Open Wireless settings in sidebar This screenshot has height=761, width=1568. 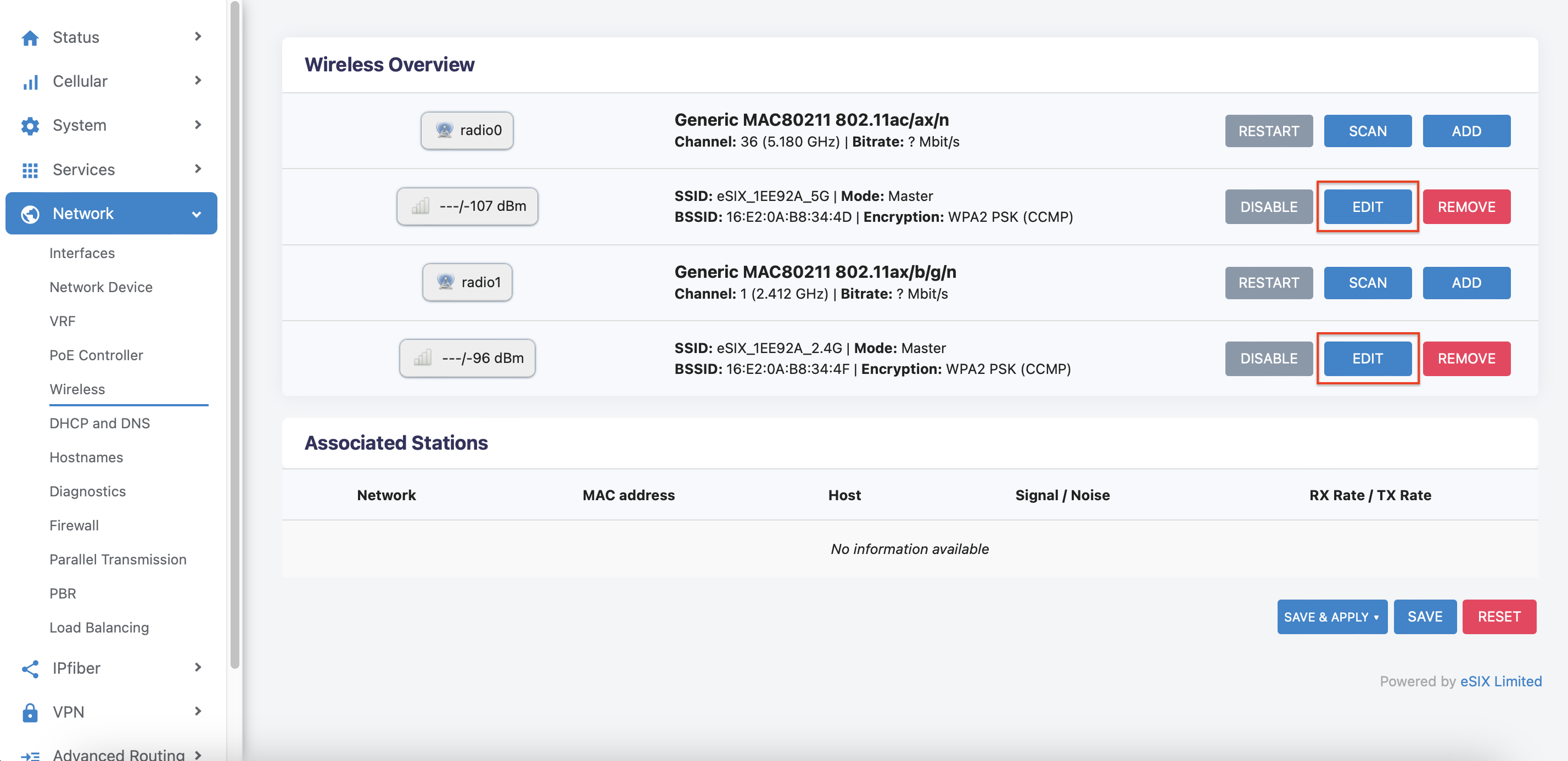coord(76,389)
